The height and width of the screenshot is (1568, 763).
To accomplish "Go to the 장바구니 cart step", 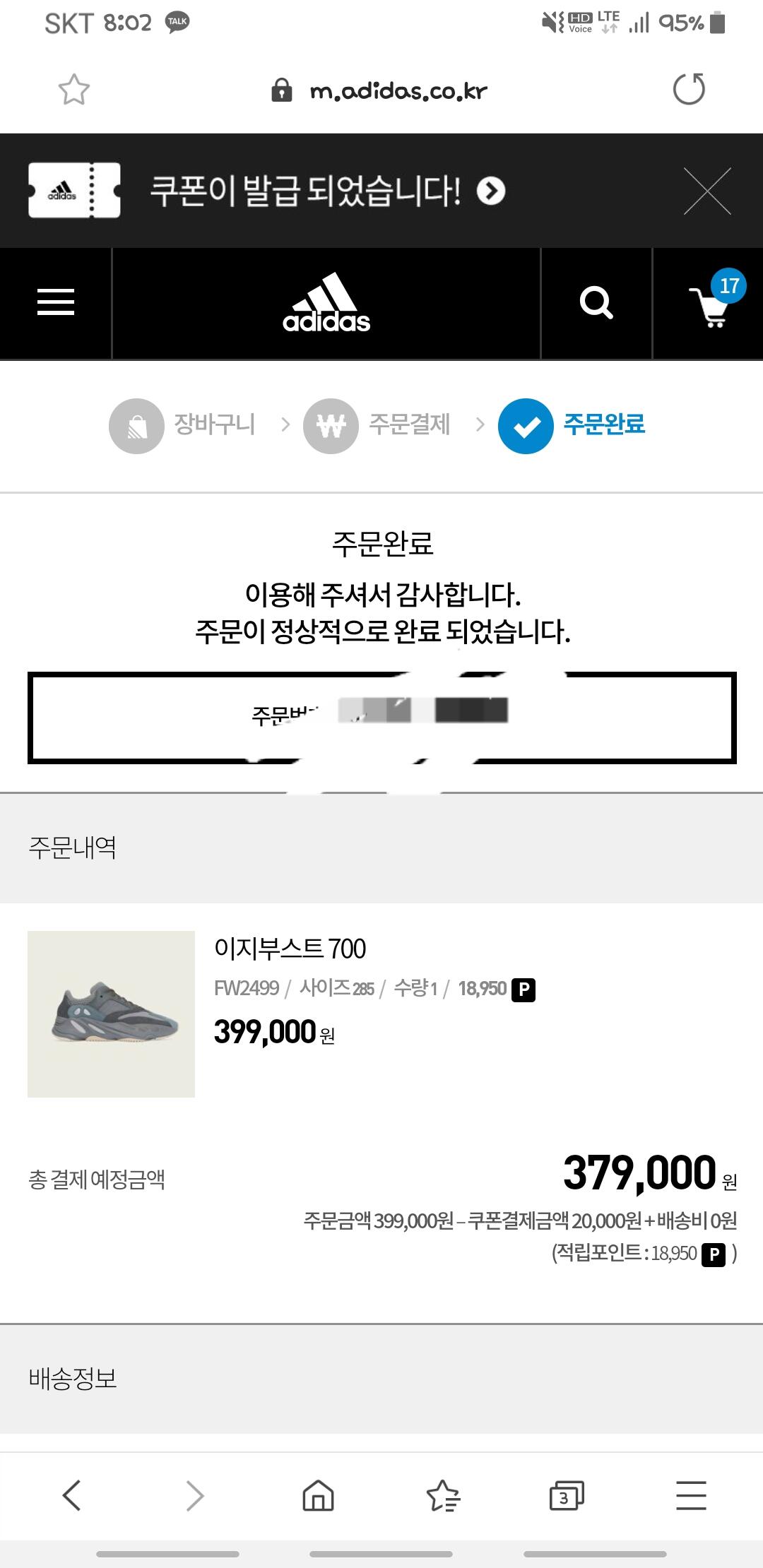I will click(182, 425).
